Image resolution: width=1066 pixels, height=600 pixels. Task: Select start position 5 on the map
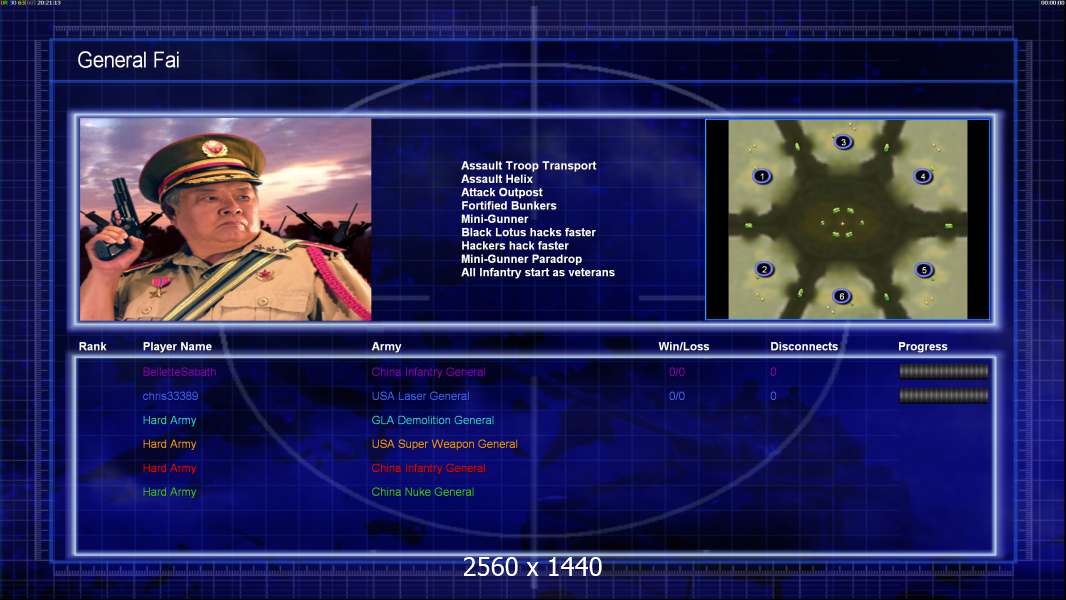(923, 270)
